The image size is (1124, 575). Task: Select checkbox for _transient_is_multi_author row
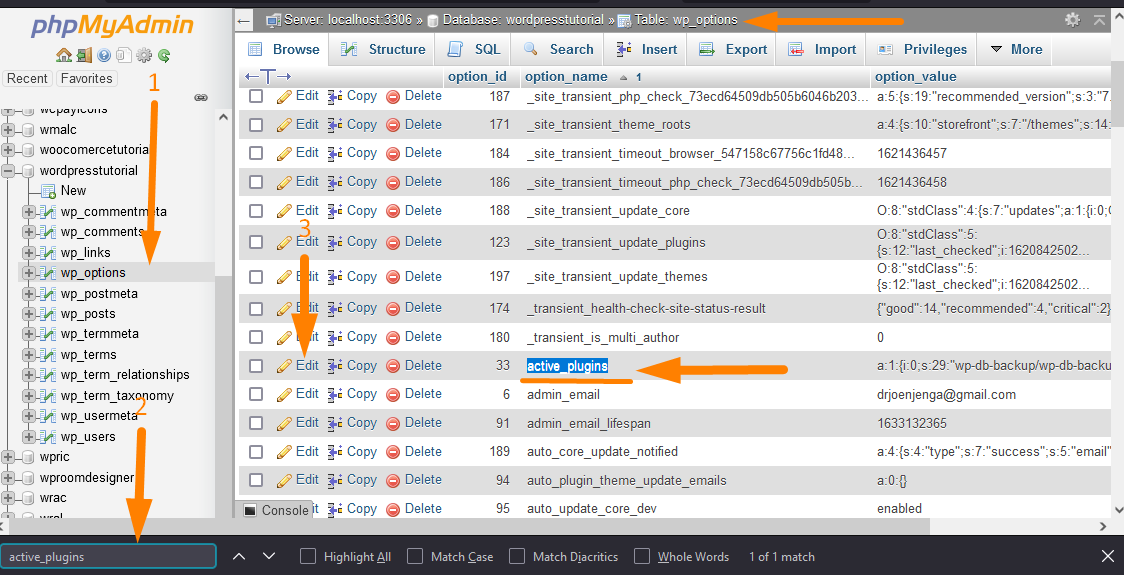point(256,337)
